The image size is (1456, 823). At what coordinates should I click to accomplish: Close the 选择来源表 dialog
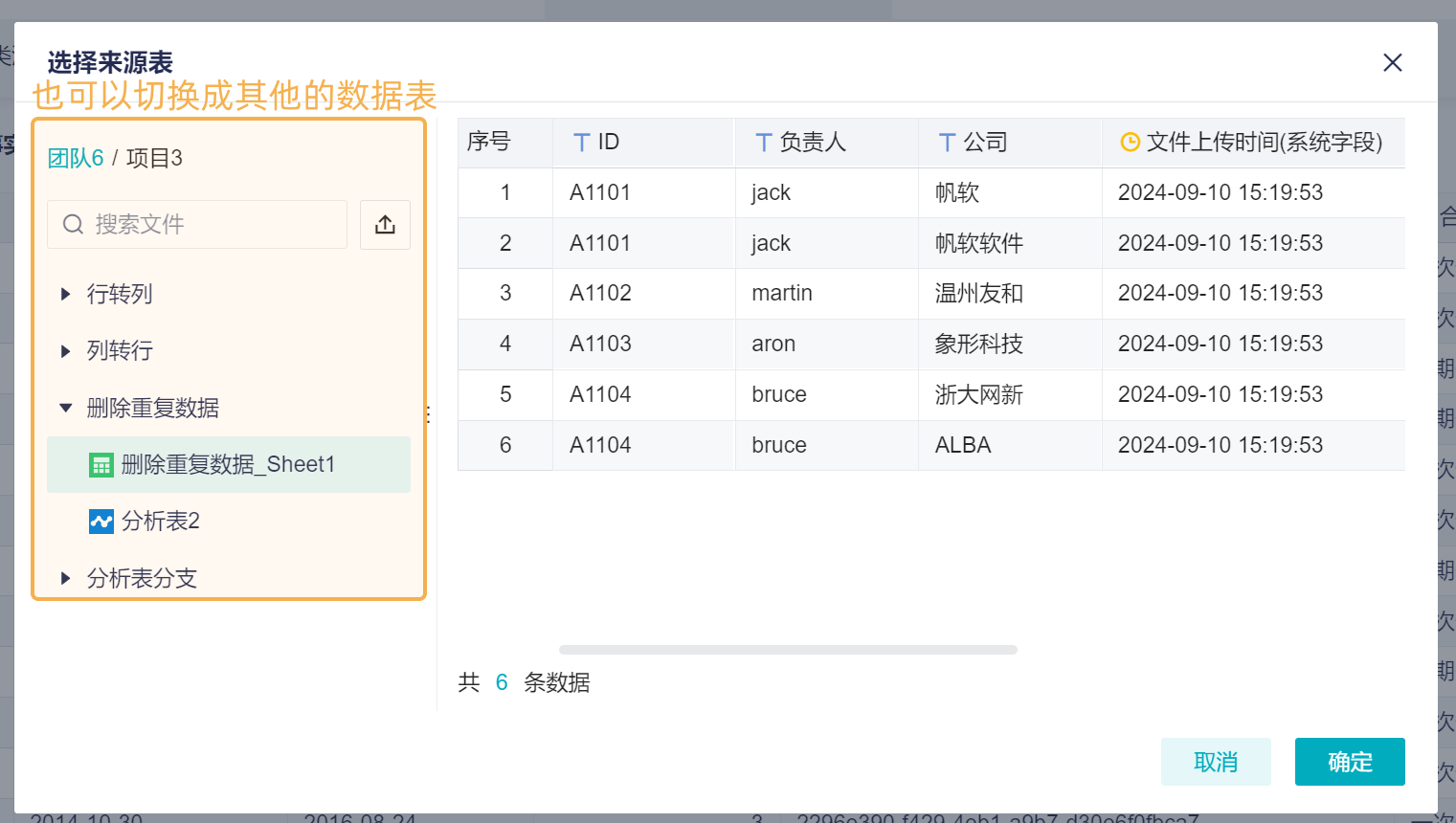pyautogui.click(x=1392, y=63)
